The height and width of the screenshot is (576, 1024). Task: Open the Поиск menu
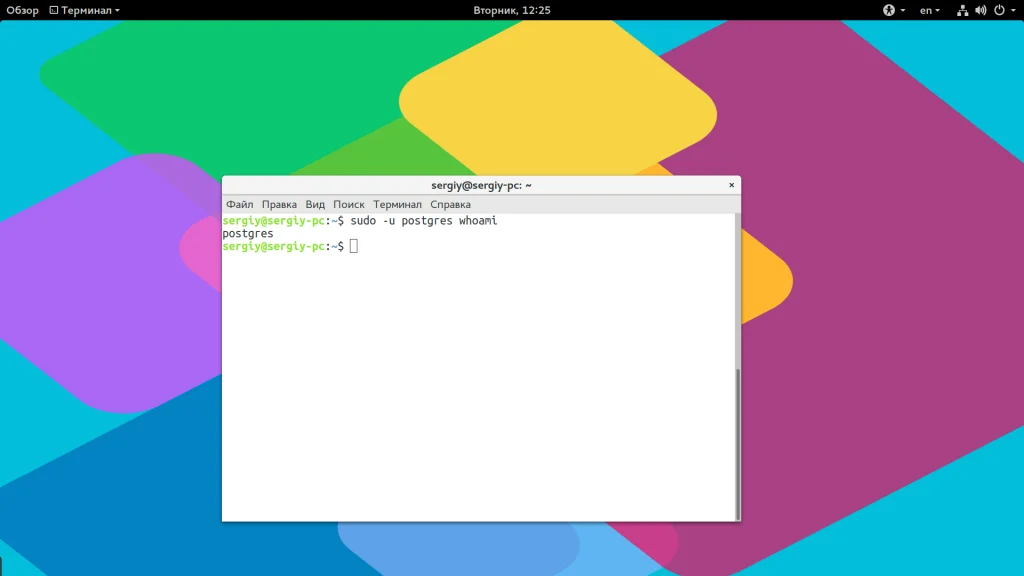349,204
